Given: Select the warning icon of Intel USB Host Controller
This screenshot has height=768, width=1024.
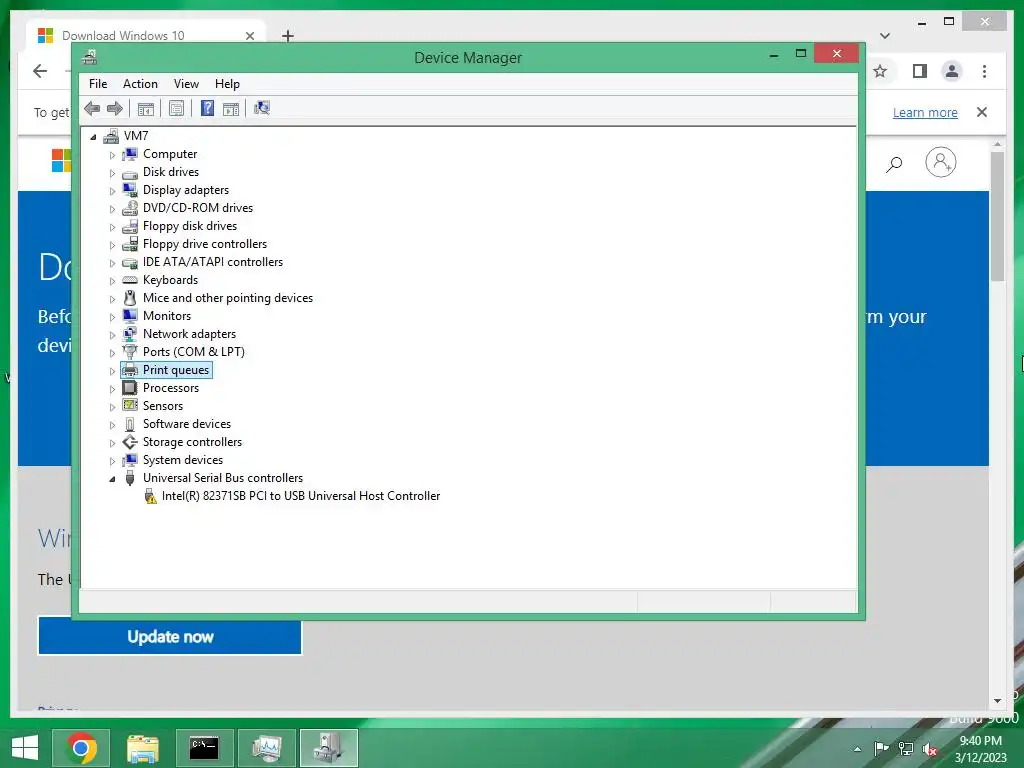Looking at the screenshot, I should pyautogui.click(x=150, y=496).
